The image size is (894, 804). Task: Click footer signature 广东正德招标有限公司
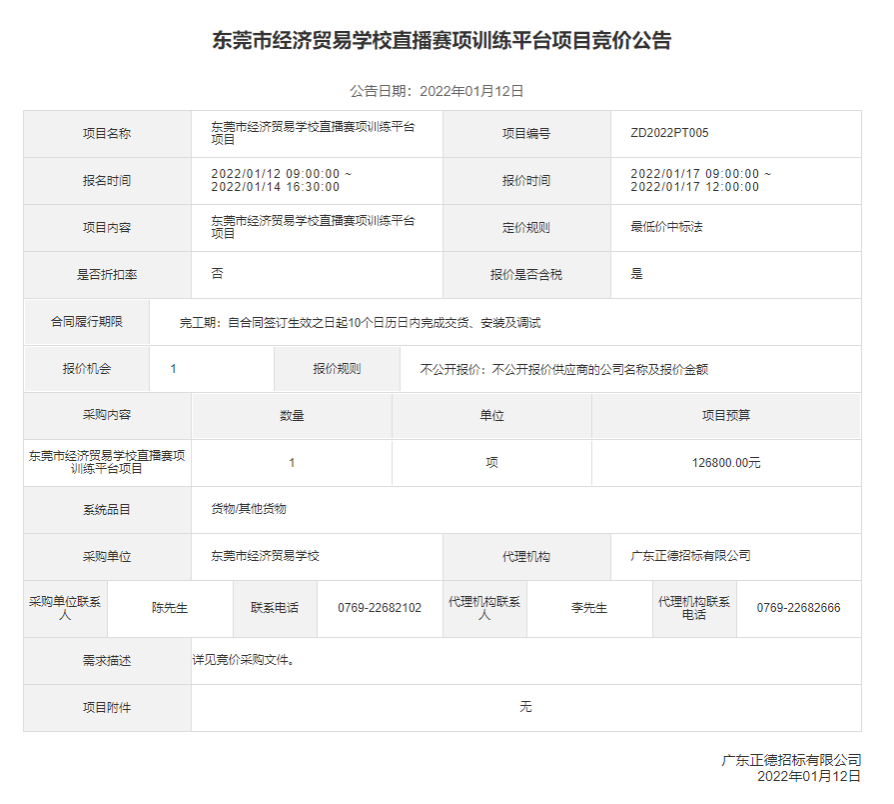[x=791, y=760]
